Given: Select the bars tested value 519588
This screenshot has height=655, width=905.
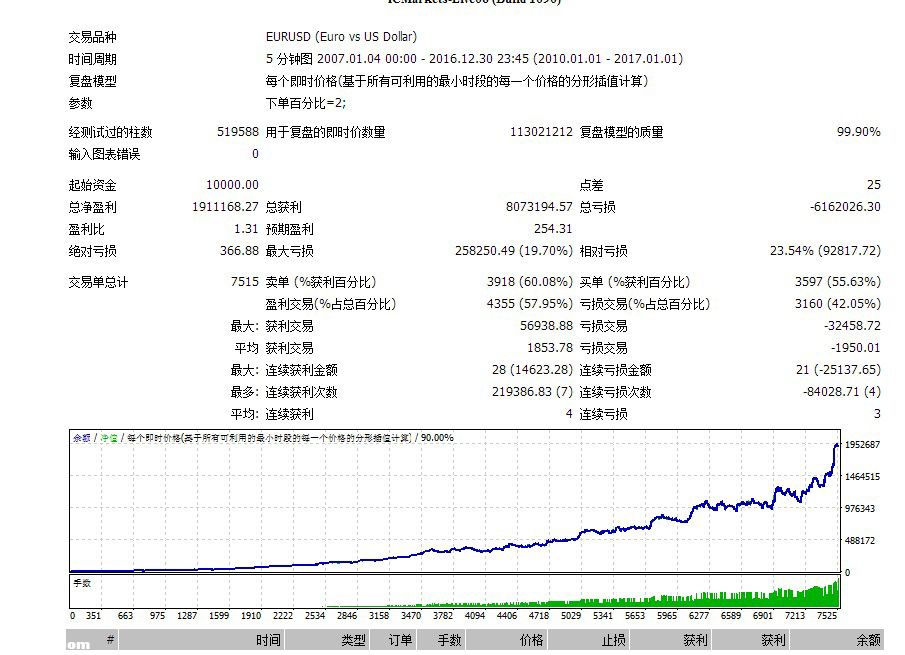Looking at the screenshot, I should (238, 132).
